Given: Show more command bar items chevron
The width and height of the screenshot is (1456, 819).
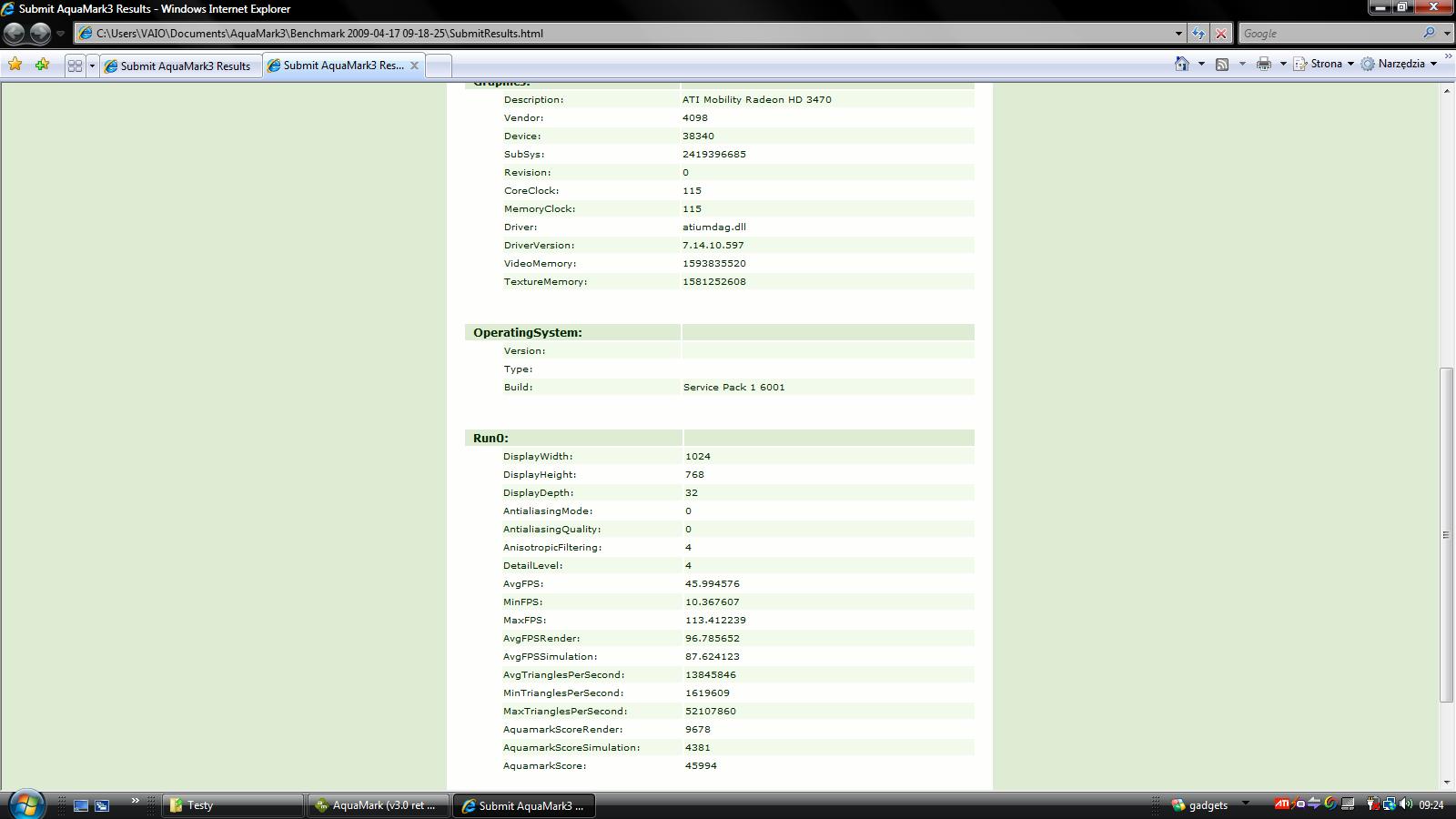Looking at the screenshot, I should tap(1448, 57).
